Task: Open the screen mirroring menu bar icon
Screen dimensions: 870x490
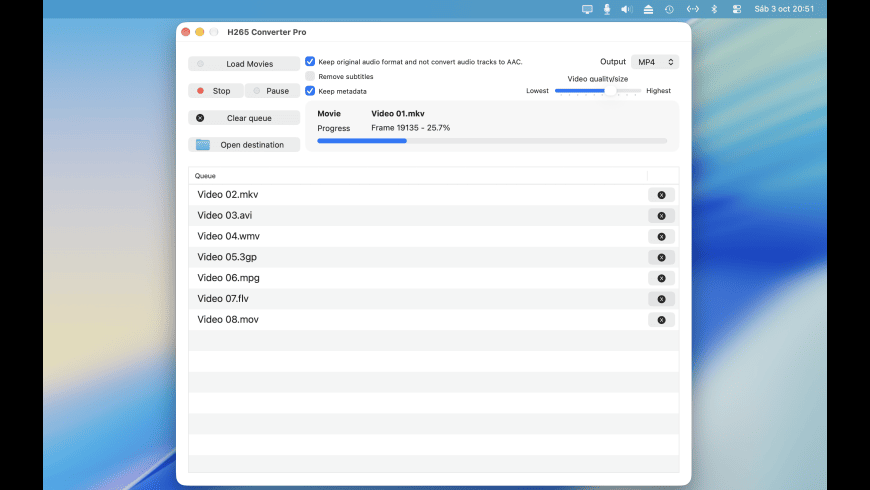Action: coord(587,9)
